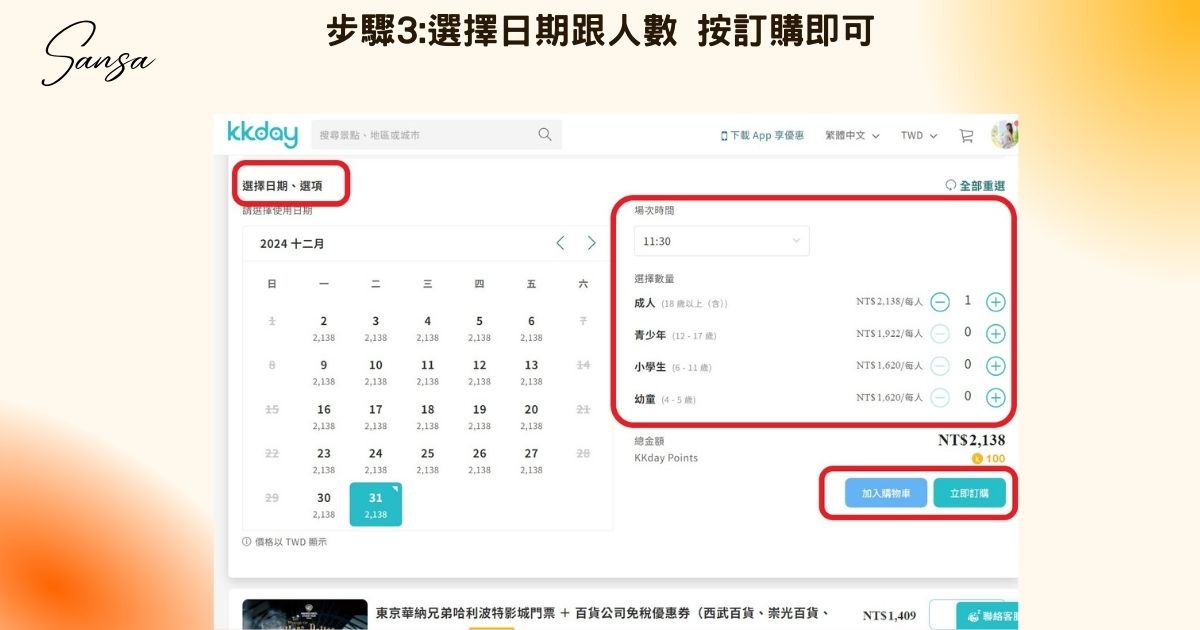Select December 2 on calendar
Screen dimensions: 1200x630
point(324,328)
